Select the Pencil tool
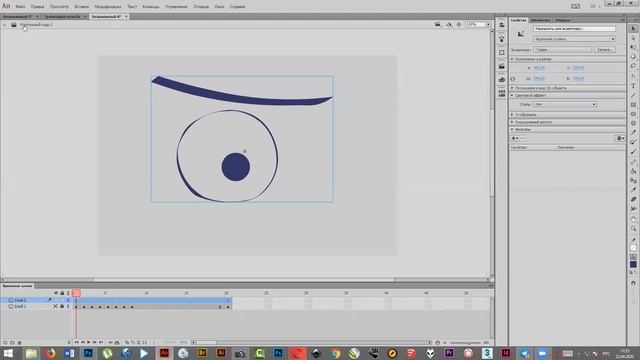Screen dimensions: 640x360 click(x=633, y=133)
